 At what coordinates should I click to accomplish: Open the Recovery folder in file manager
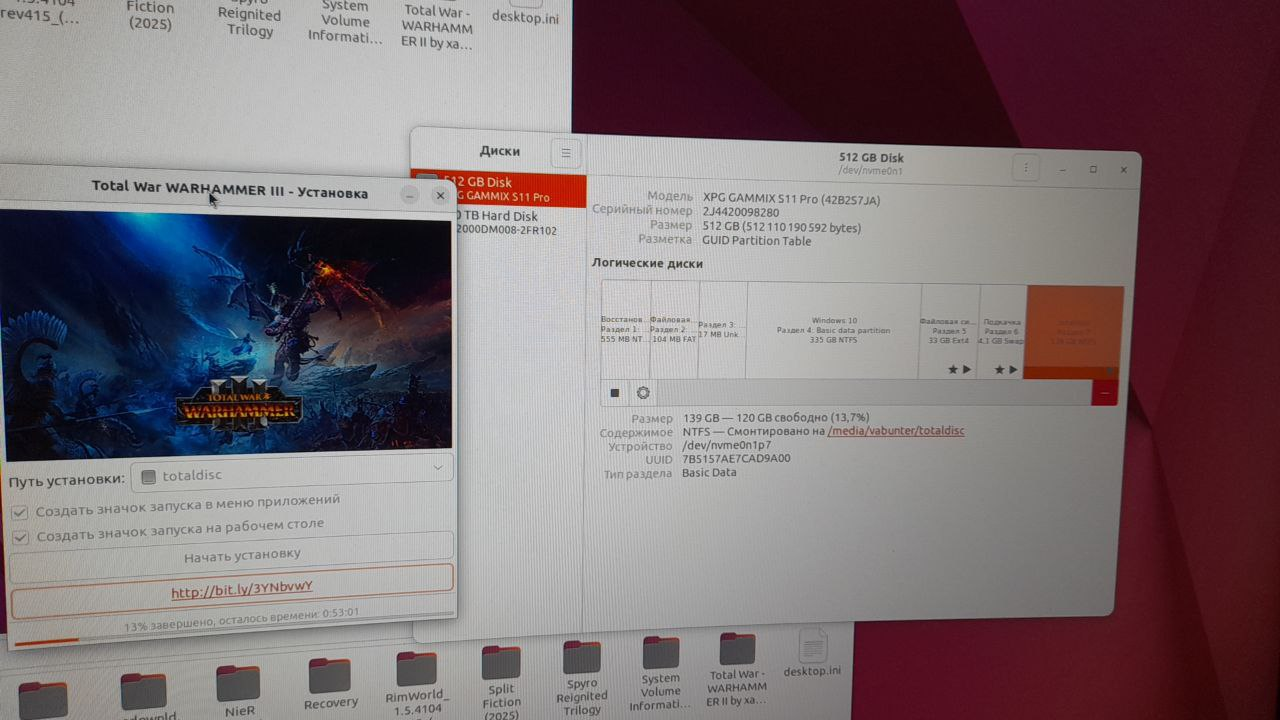click(330, 684)
